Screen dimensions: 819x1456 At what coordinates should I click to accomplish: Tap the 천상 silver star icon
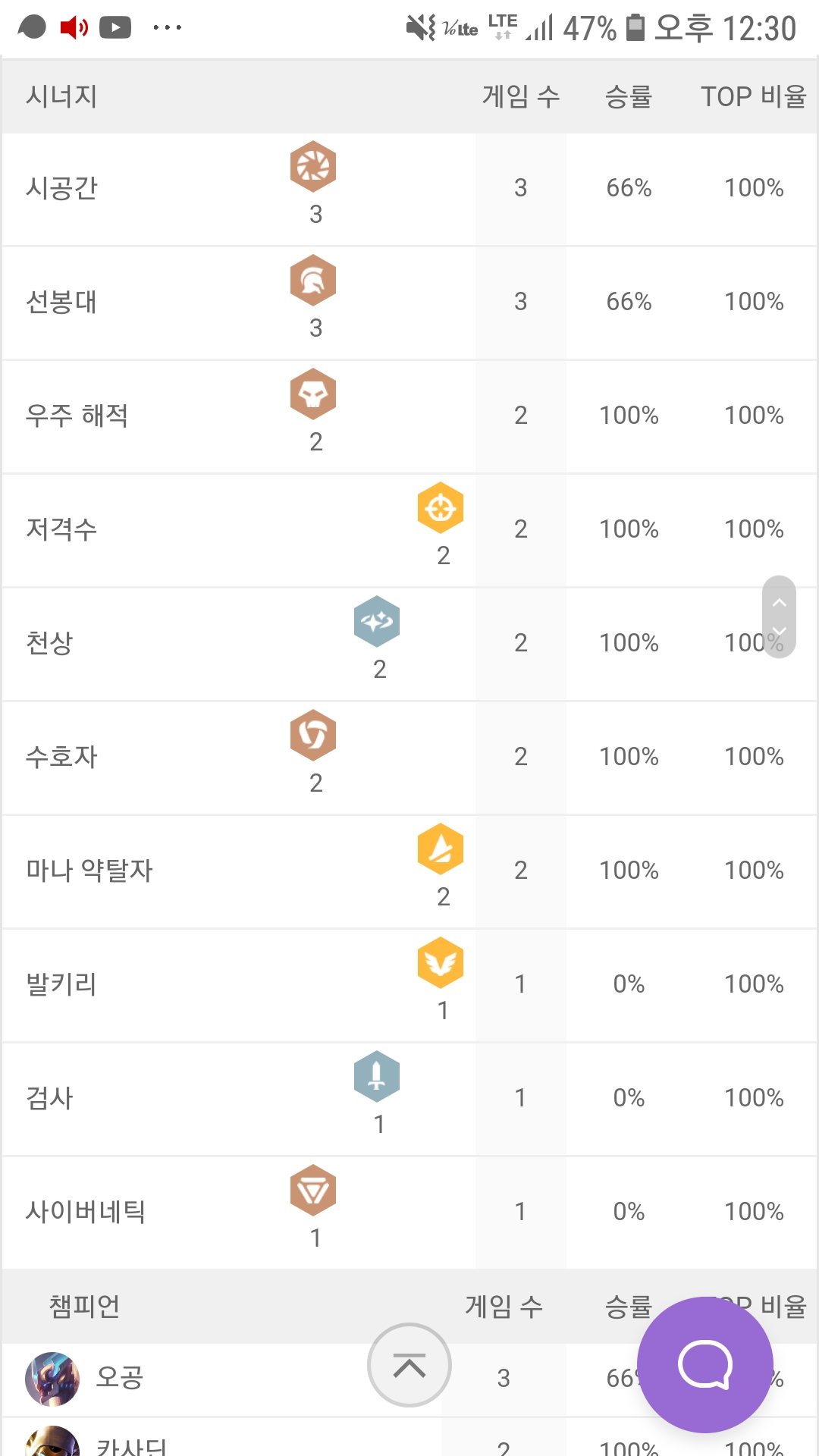point(377,621)
